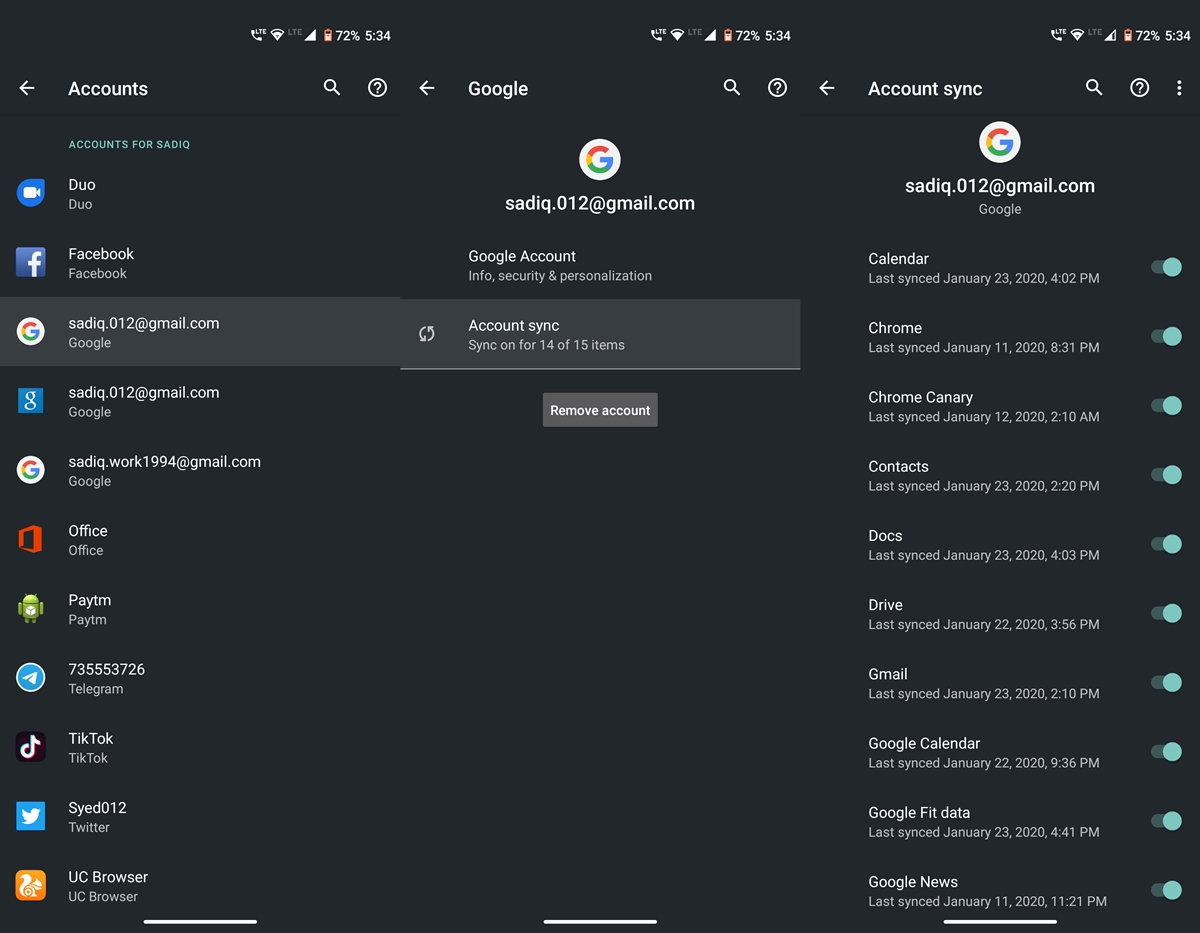Tap the Facebook account label

coord(101,253)
